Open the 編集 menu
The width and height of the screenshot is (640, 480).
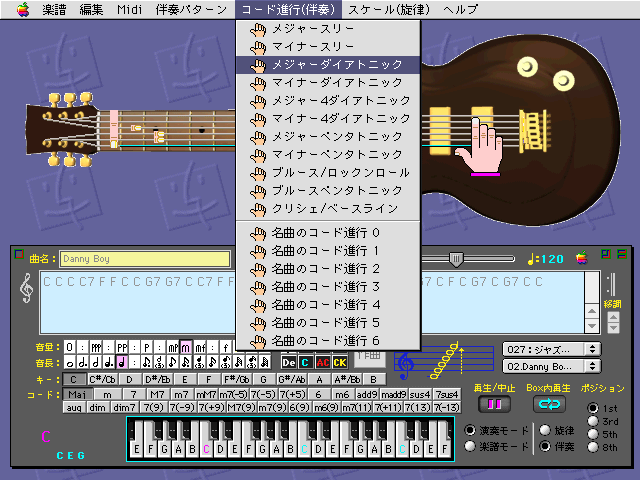91,9
